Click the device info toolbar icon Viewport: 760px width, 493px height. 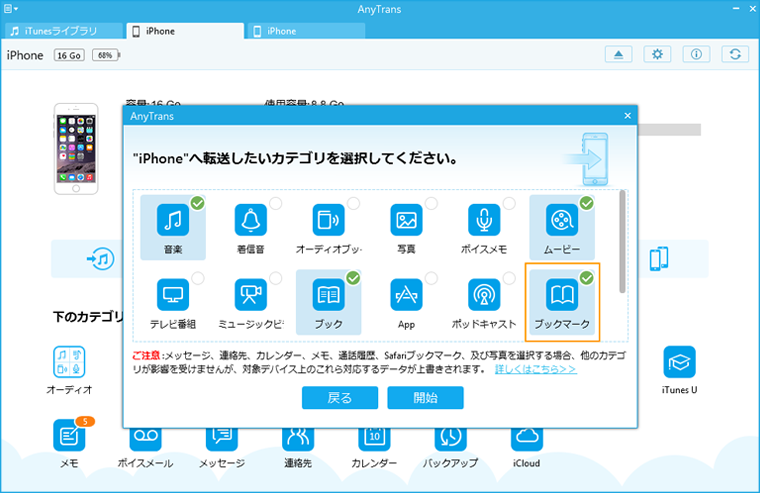click(696, 54)
